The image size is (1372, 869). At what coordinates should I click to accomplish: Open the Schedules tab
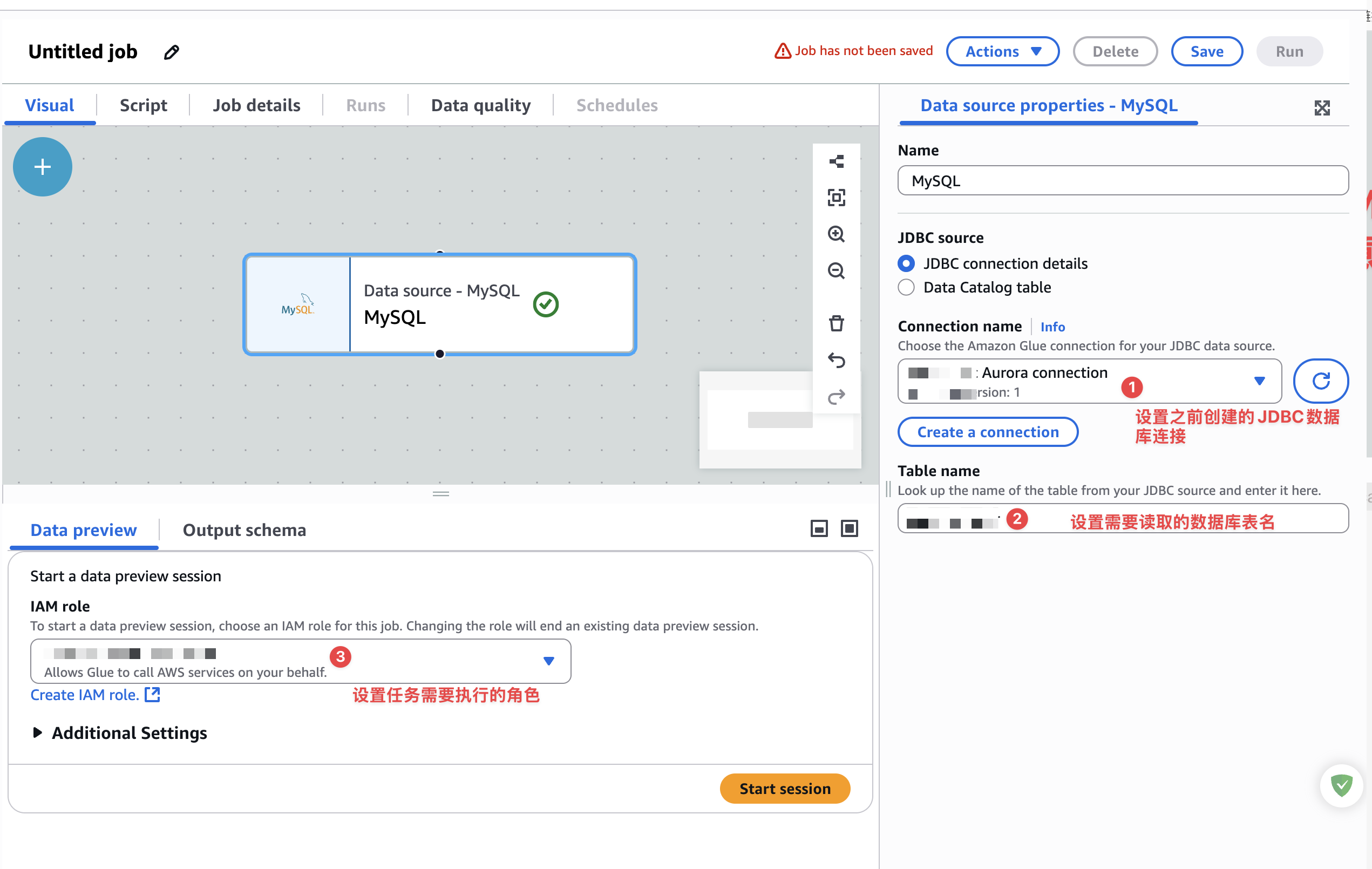coord(616,105)
